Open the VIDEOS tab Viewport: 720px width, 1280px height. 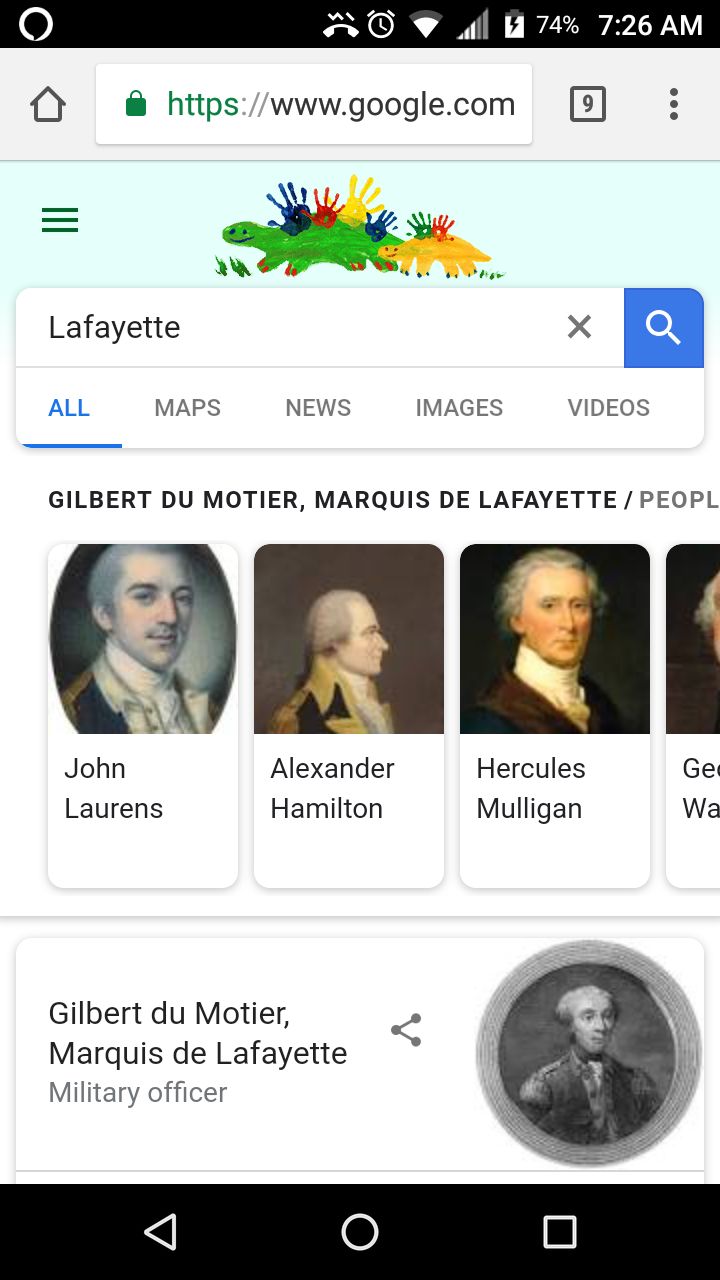pos(609,408)
